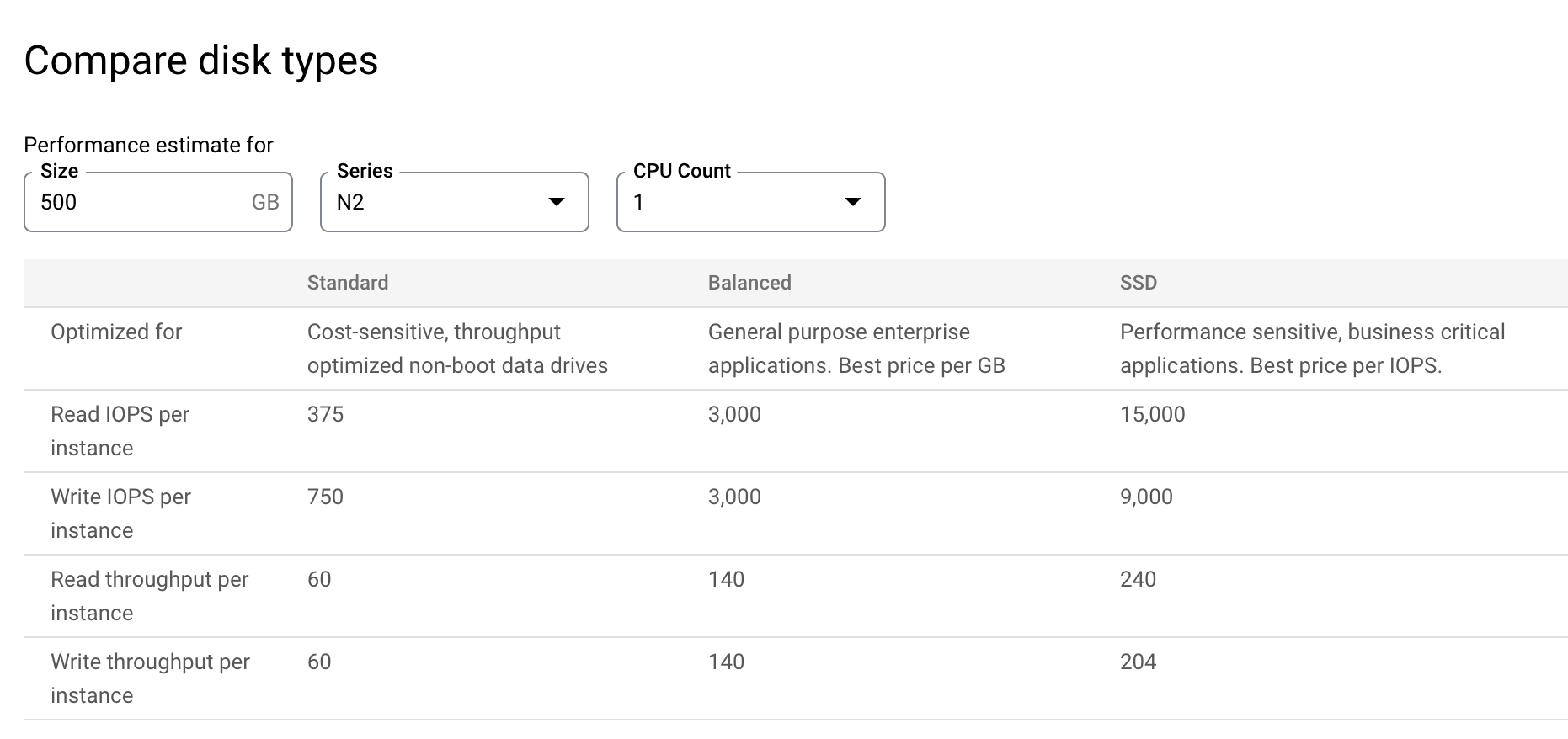Click the SSD write throughput value 204
The image size is (1568, 739).
tap(1138, 662)
